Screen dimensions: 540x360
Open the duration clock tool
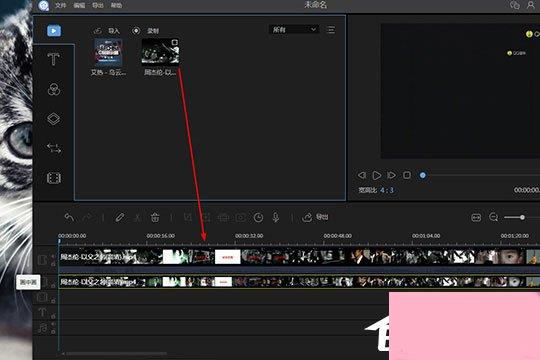point(258,217)
